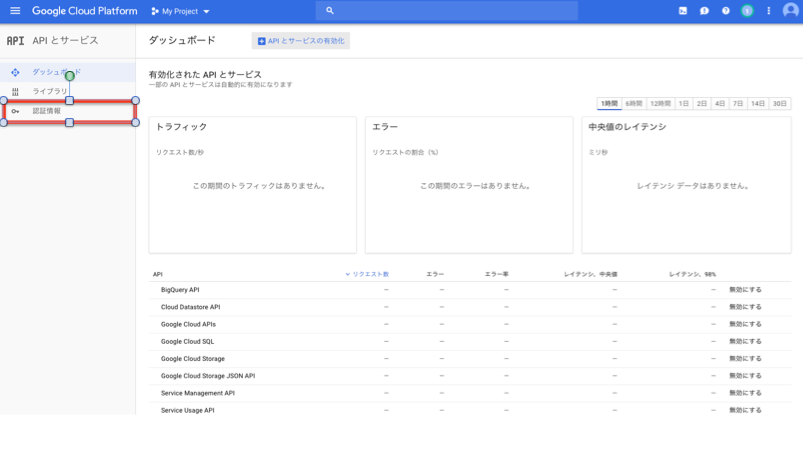
Task: Click 無効にする for Cloud Storage JSON API
Action: click(x=745, y=376)
